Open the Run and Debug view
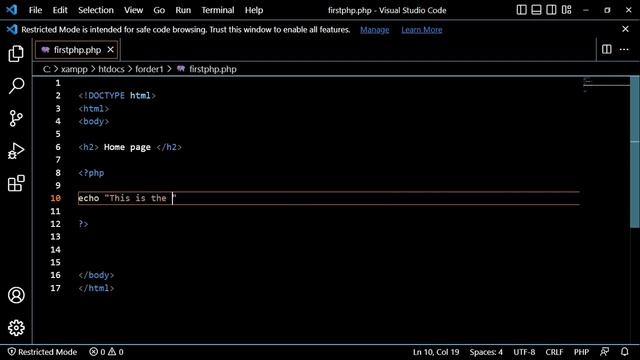This screenshot has width=640, height=360. (x=16, y=151)
